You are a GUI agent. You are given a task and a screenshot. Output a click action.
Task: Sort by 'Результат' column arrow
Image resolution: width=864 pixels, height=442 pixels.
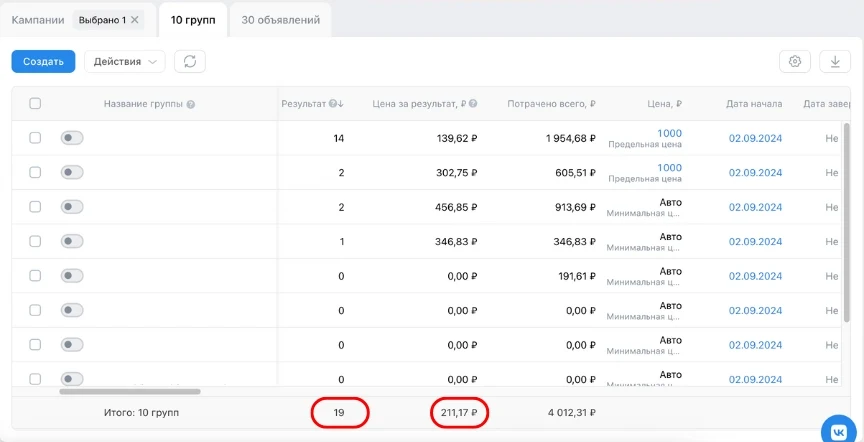341,104
